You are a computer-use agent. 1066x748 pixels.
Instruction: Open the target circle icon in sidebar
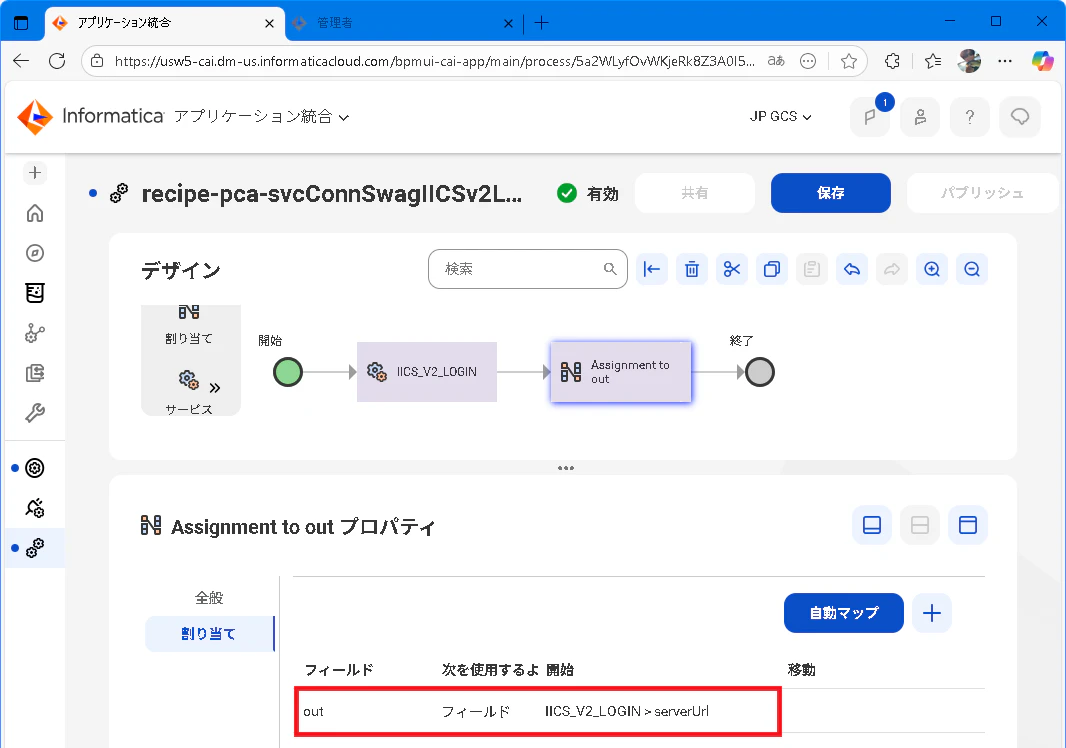[x=35, y=468]
